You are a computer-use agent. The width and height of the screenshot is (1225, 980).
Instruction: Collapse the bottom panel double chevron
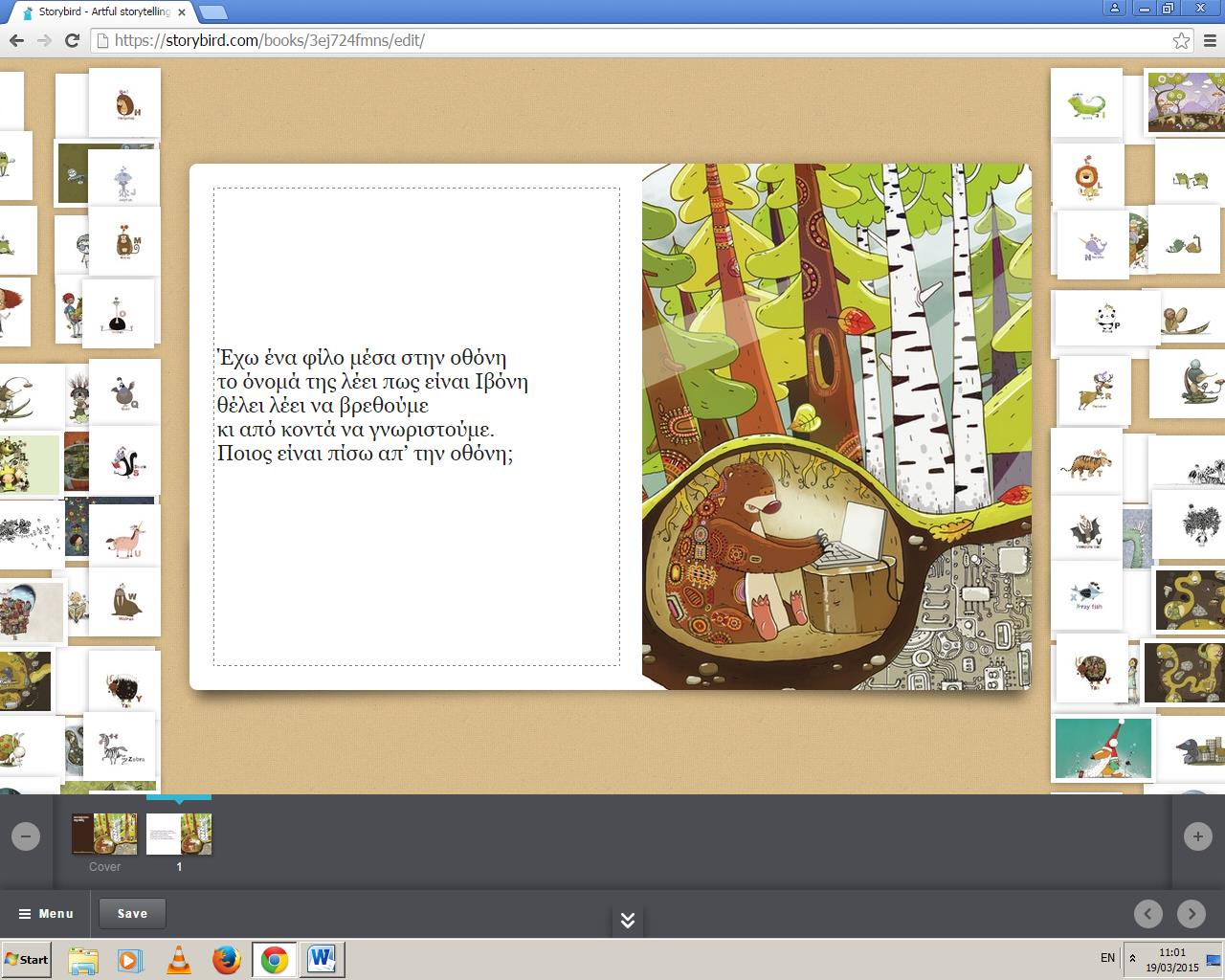click(x=628, y=921)
